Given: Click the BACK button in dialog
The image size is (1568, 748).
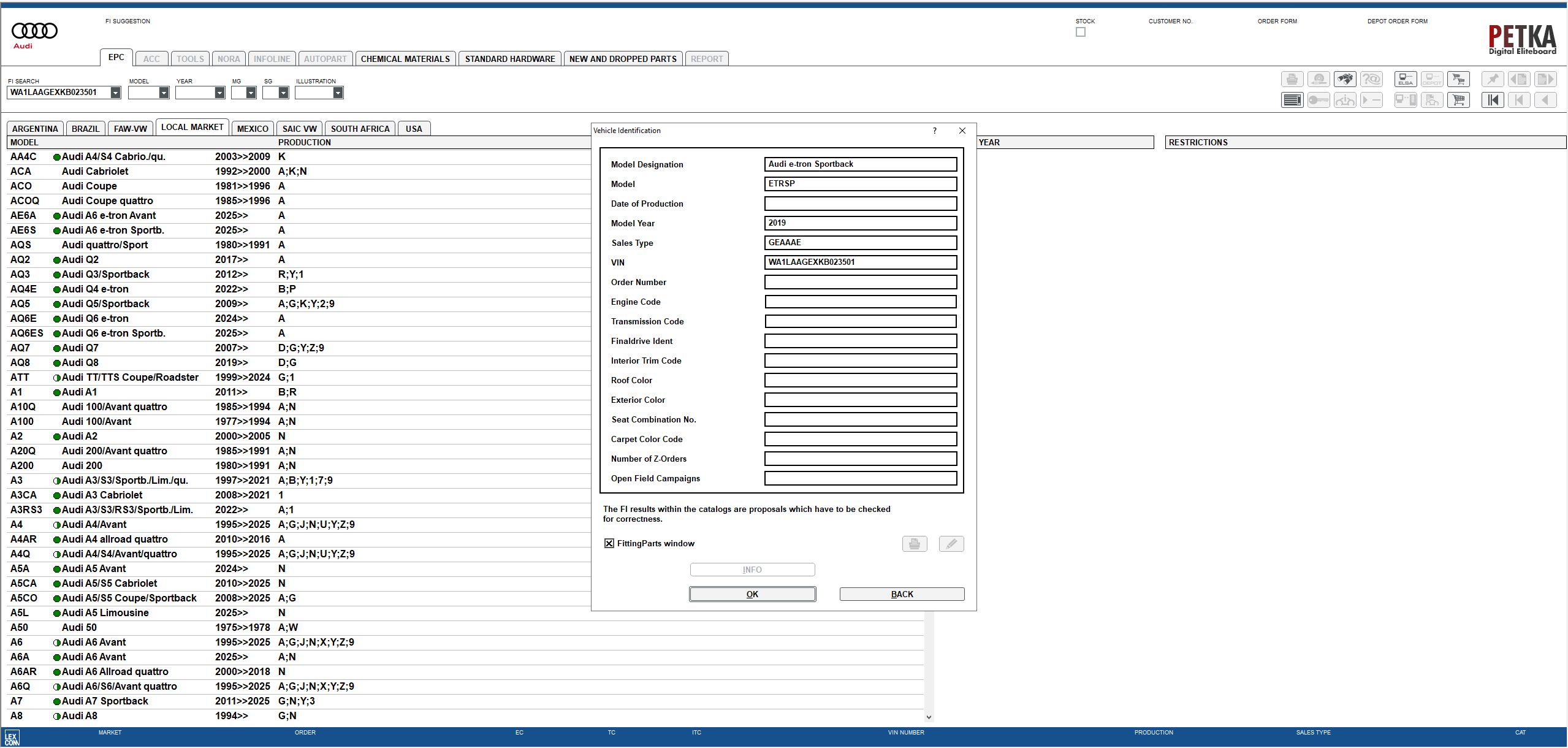Looking at the screenshot, I should (902, 594).
